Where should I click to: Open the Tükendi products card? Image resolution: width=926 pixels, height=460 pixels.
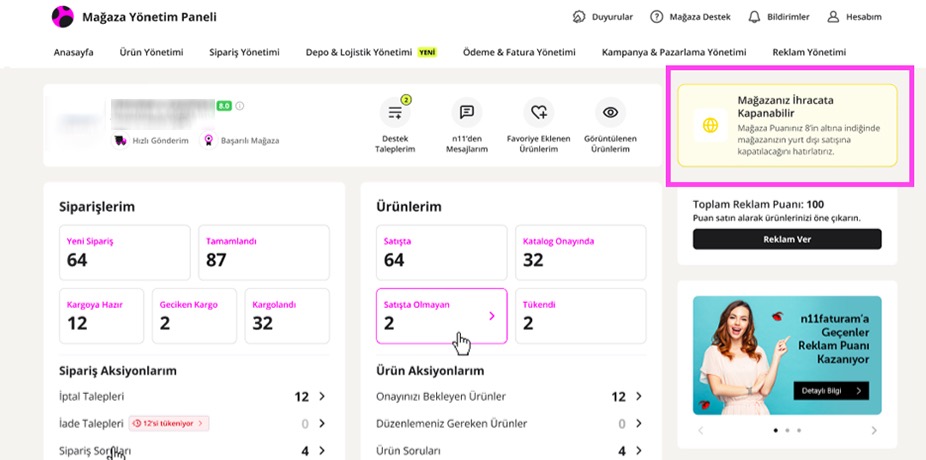point(581,316)
